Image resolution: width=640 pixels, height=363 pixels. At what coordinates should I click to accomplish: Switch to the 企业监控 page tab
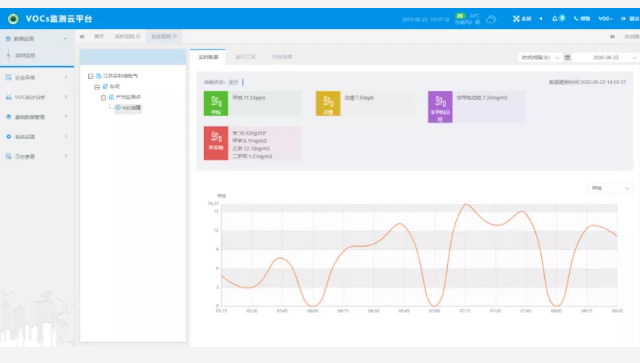click(x=164, y=36)
